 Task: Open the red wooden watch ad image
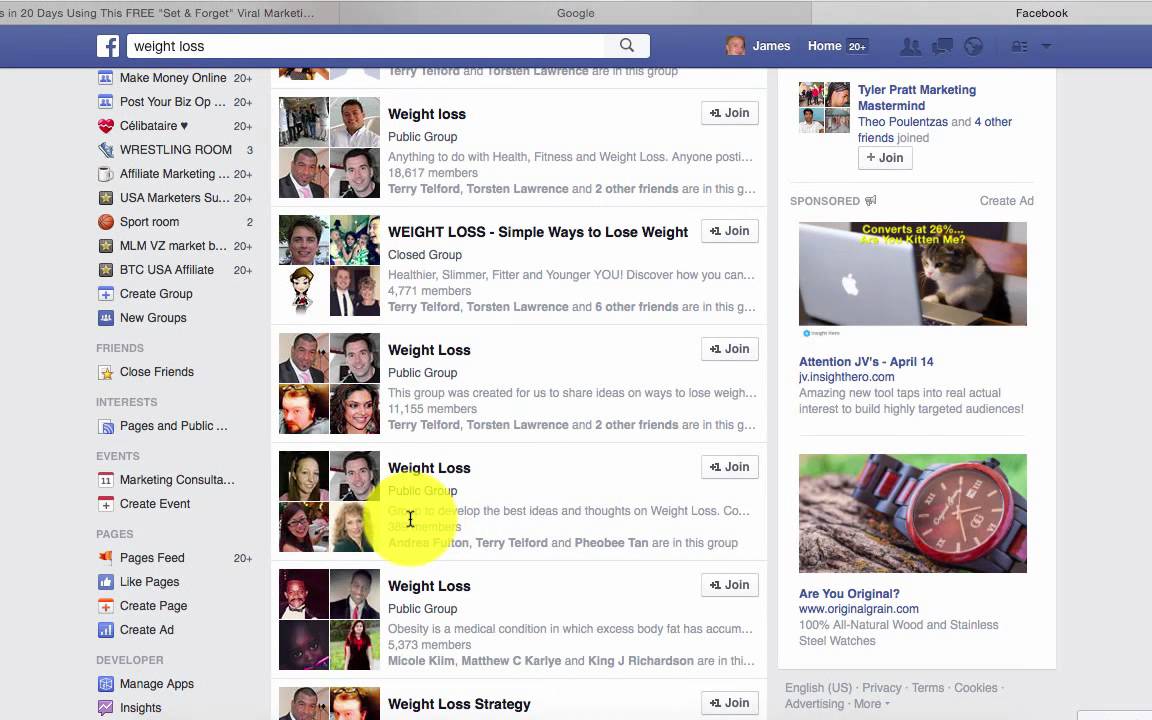coord(912,514)
